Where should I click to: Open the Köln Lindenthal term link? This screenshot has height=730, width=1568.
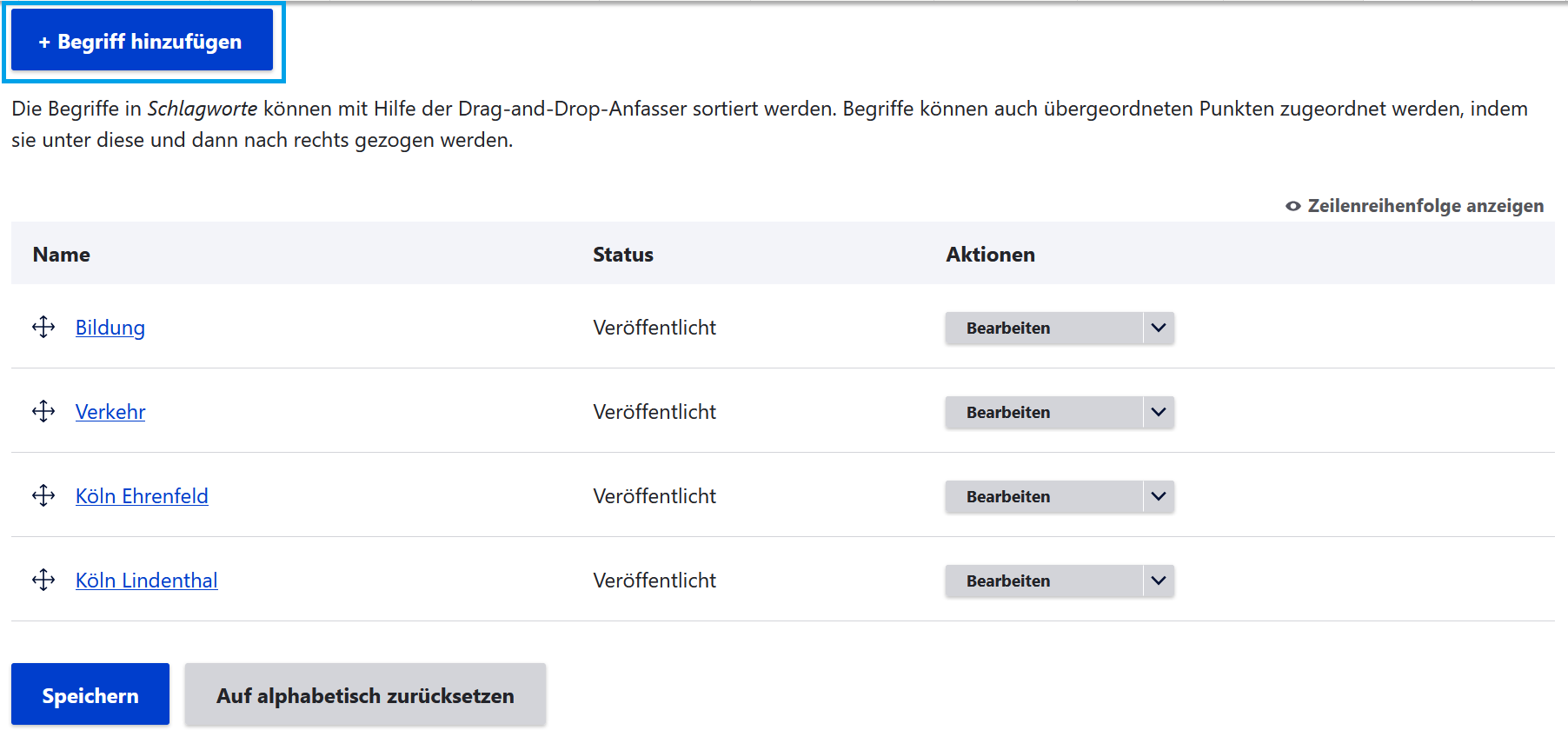coord(147,581)
